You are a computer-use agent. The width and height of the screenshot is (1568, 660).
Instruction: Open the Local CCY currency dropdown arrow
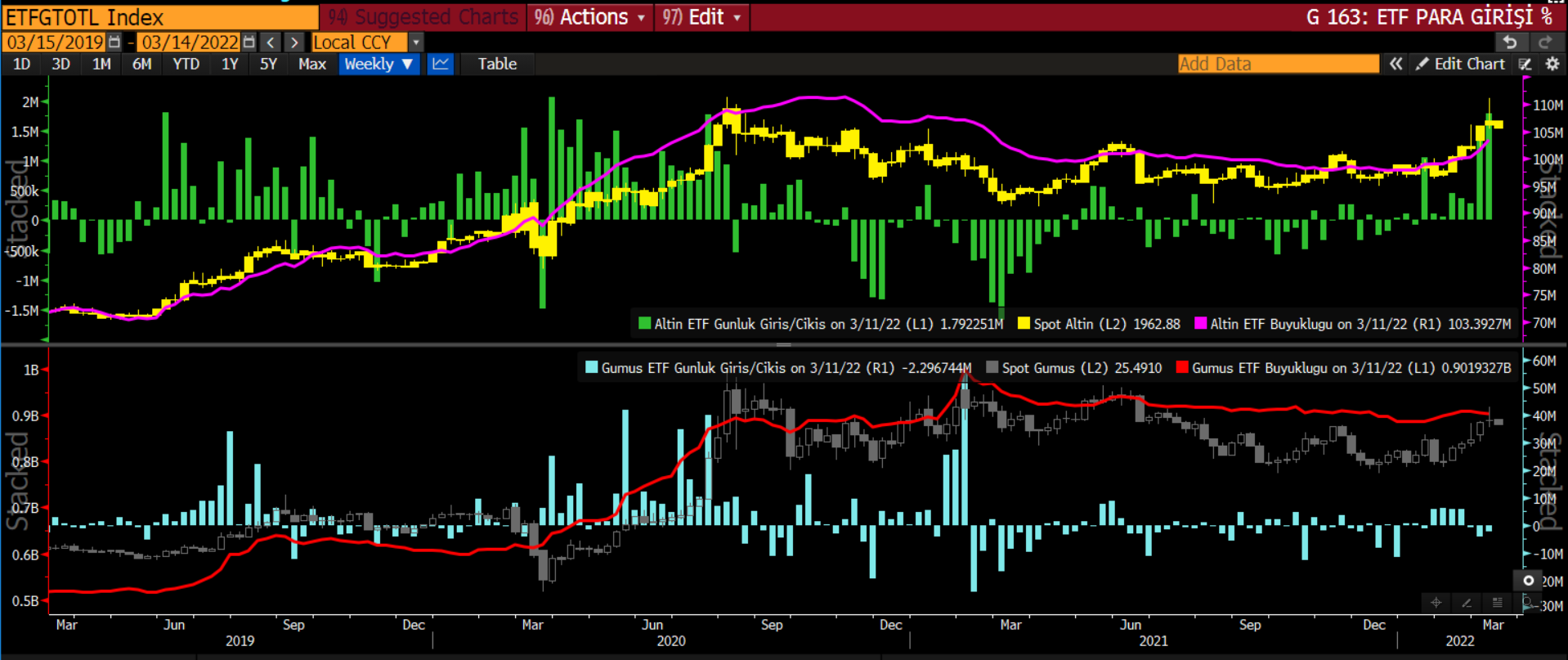click(x=416, y=42)
